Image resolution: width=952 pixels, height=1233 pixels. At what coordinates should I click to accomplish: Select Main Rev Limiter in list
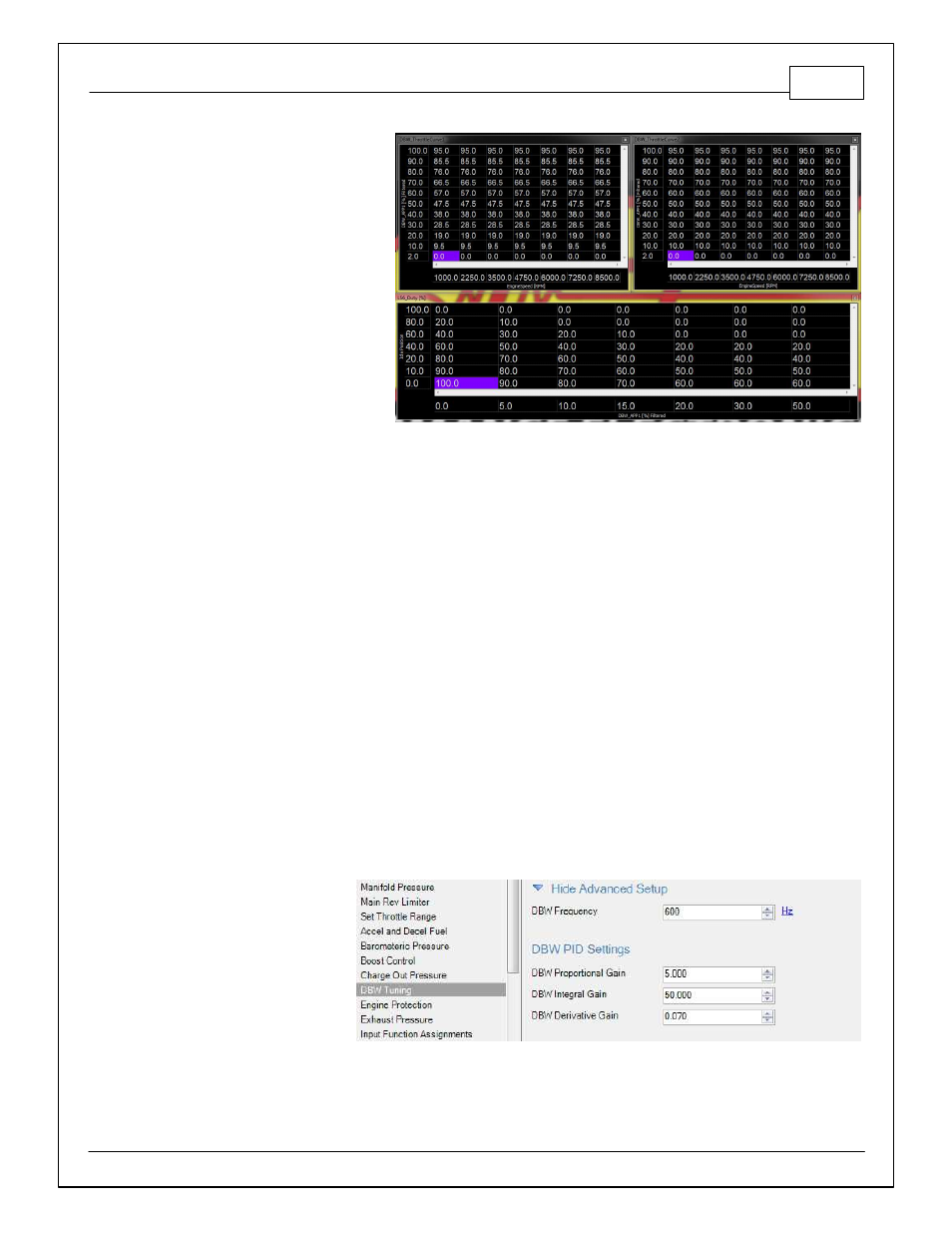pyautogui.click(x=395, y=902)
